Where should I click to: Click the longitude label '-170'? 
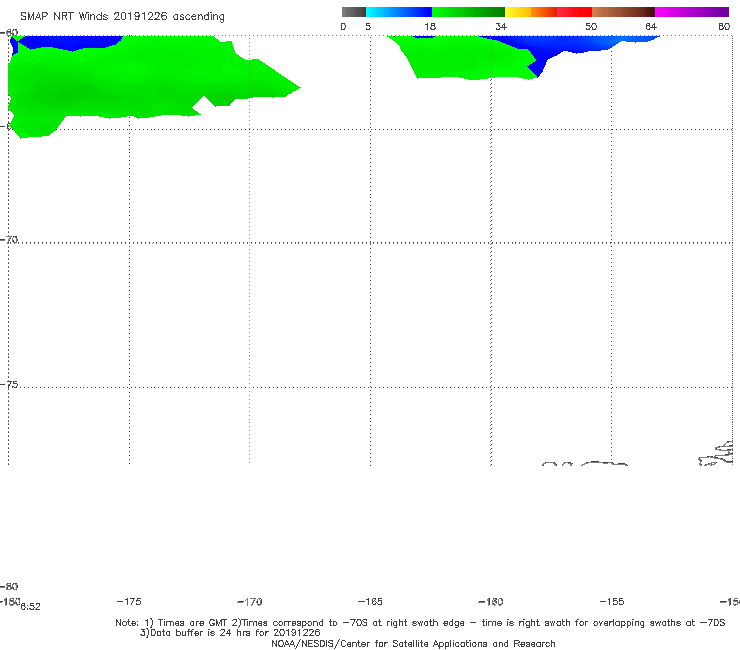pyautogui.click(x=250, y=602)
